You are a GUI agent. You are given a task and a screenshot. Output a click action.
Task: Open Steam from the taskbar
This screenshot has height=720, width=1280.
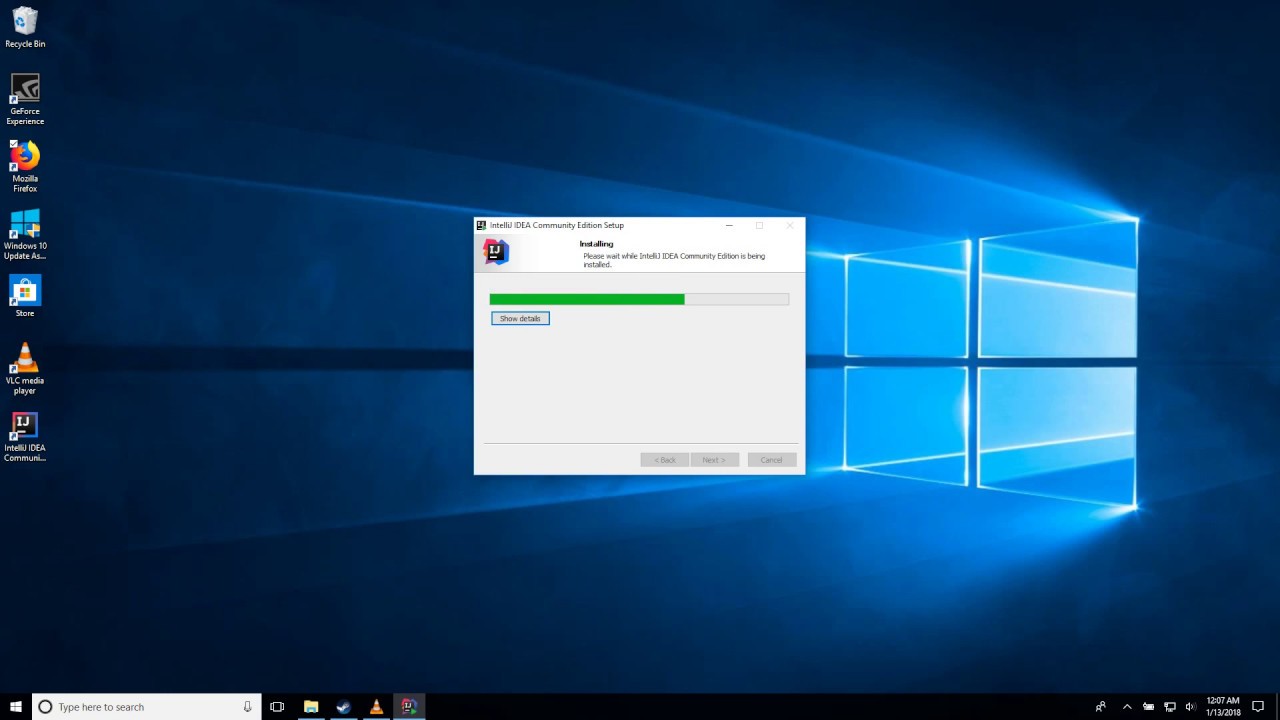tap(343, 707)
